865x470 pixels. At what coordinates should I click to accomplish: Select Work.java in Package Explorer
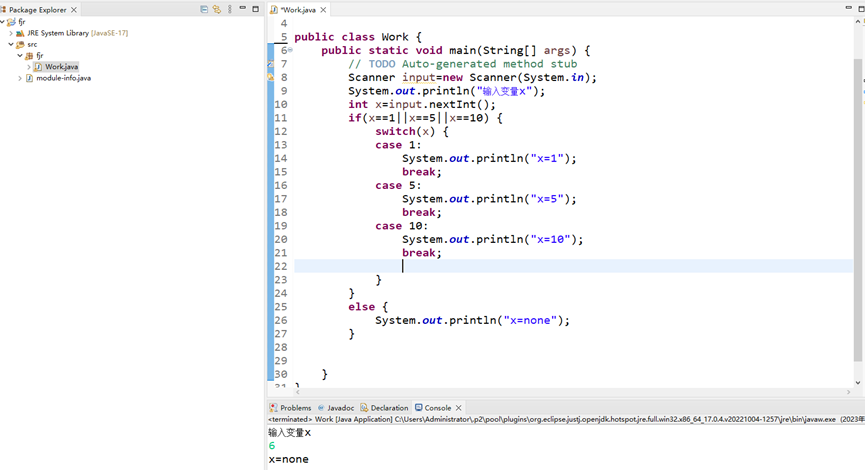(x=61, y=67)
